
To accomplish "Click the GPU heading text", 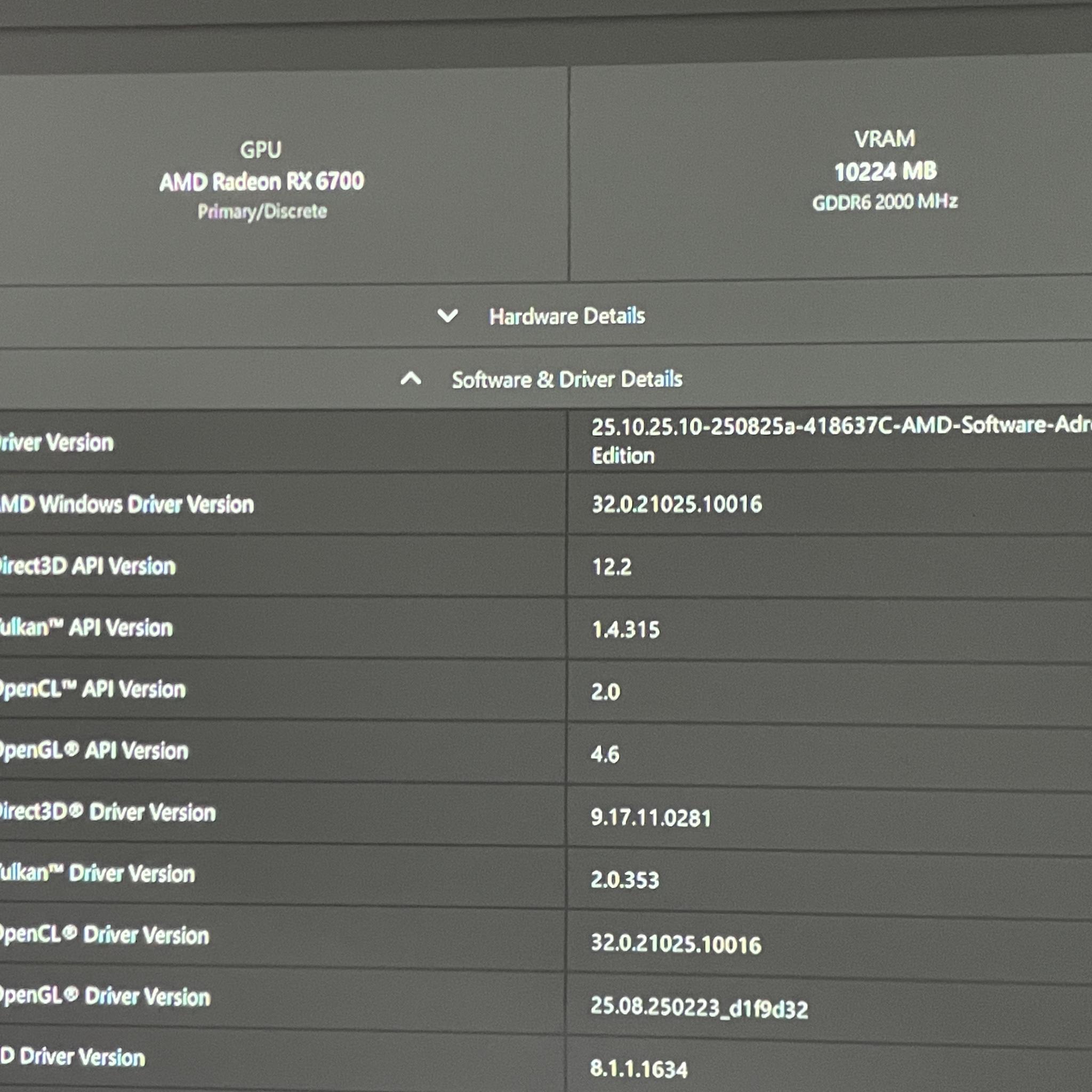I will click(261, 150).
